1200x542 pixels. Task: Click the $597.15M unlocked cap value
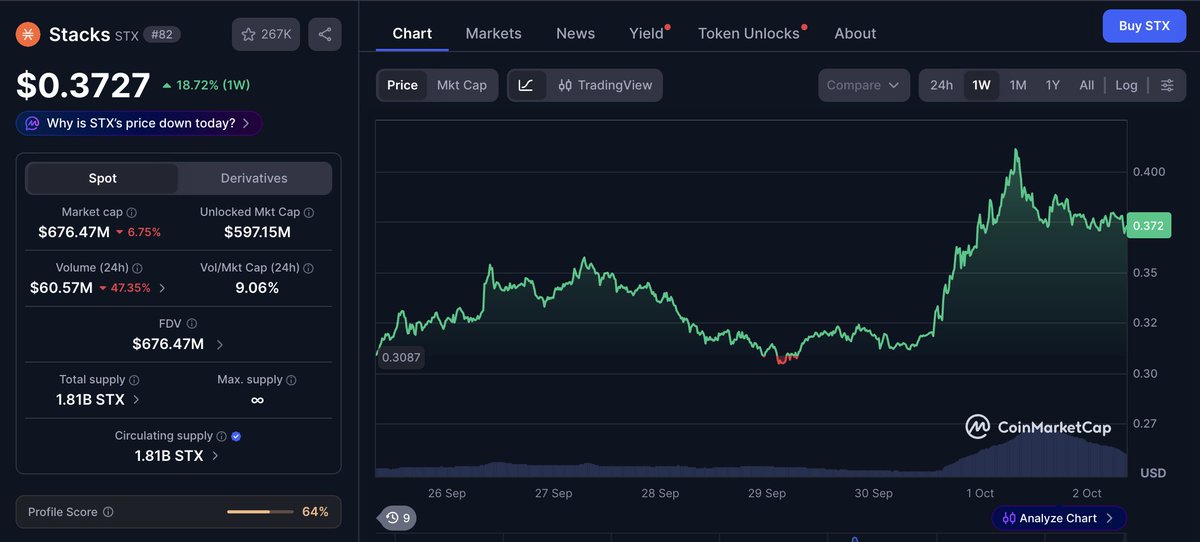click(257, 232)
